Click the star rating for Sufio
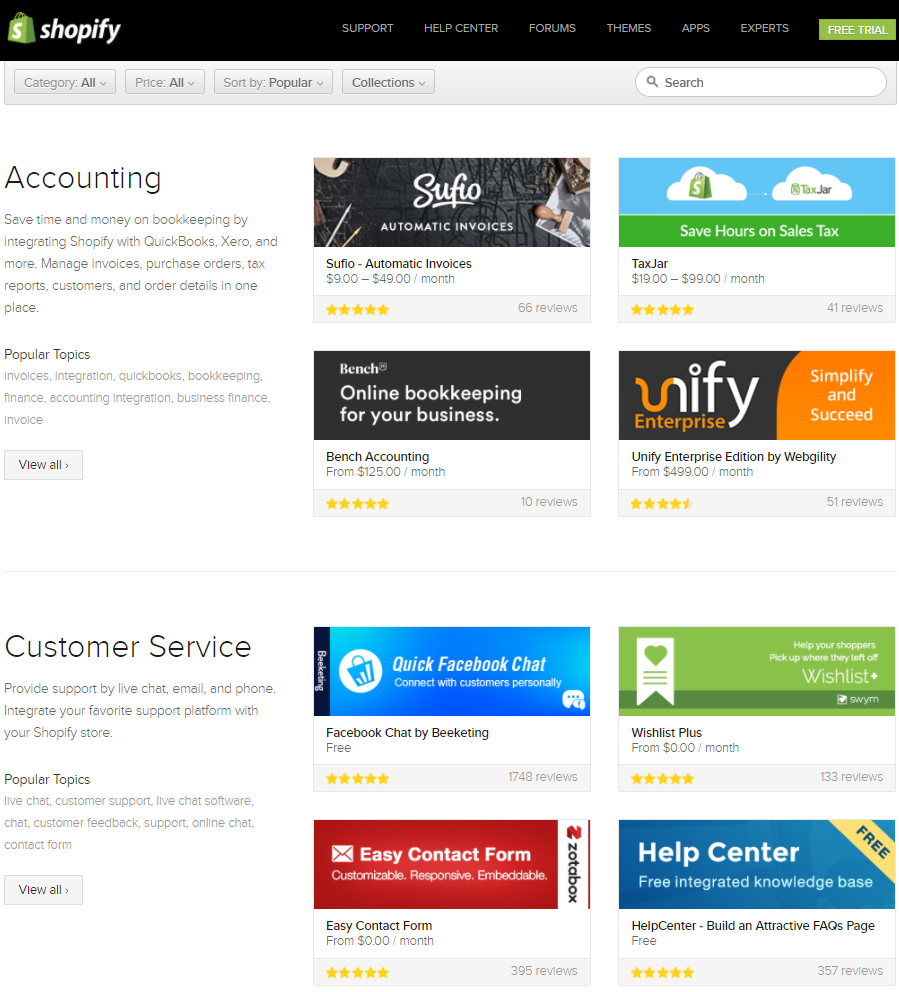This screenshot has width=899, height=992. 357,309
